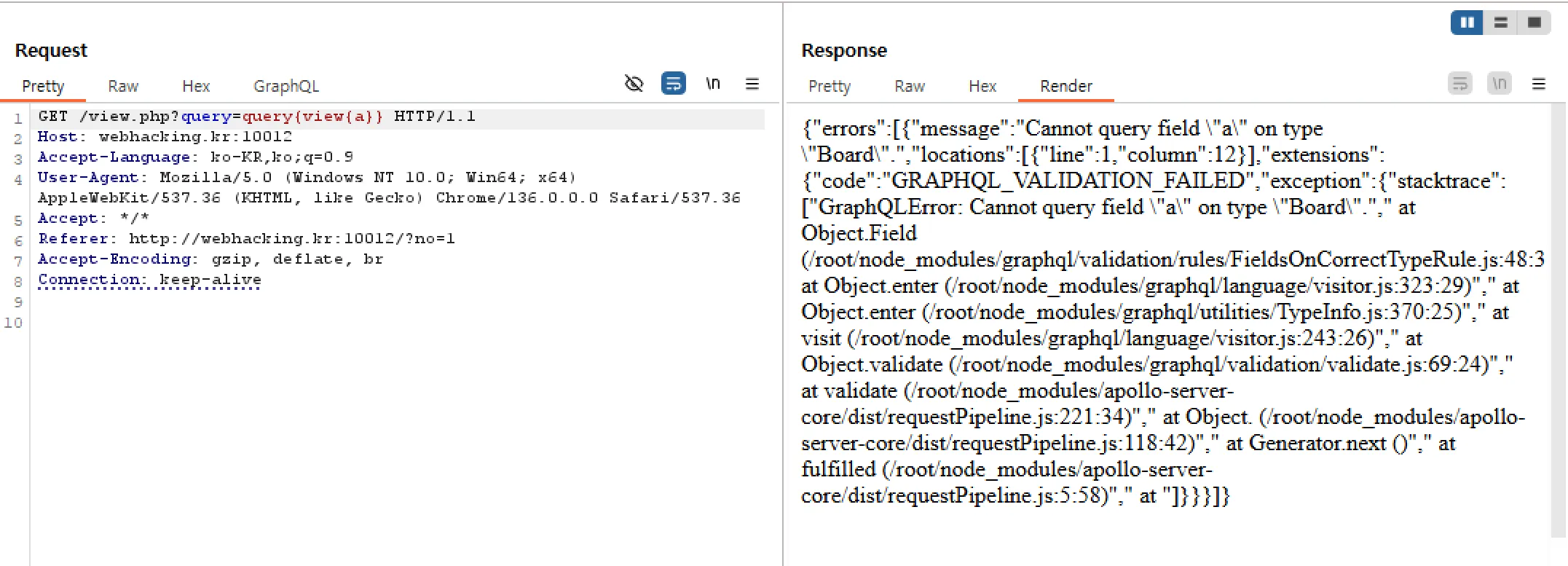Switch to top-bottom stacked layout view

[x=1500, y=23]
